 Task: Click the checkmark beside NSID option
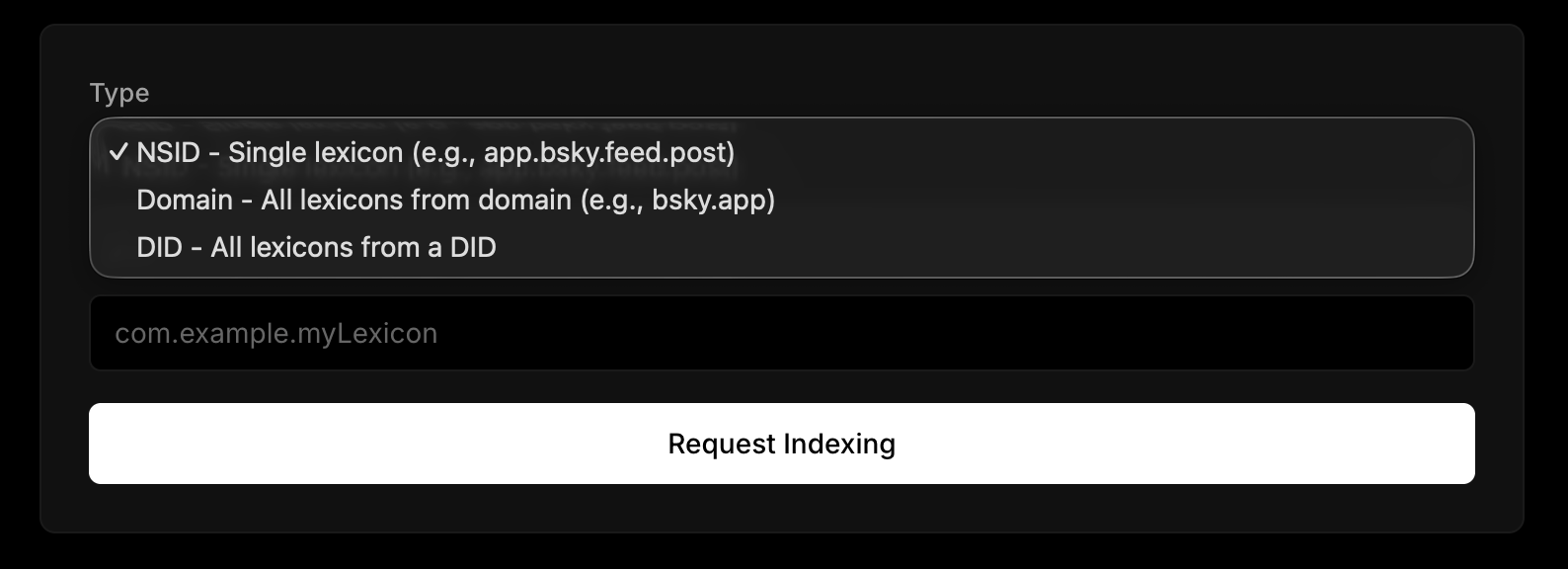pyautogui.click(x=118, y=152)
